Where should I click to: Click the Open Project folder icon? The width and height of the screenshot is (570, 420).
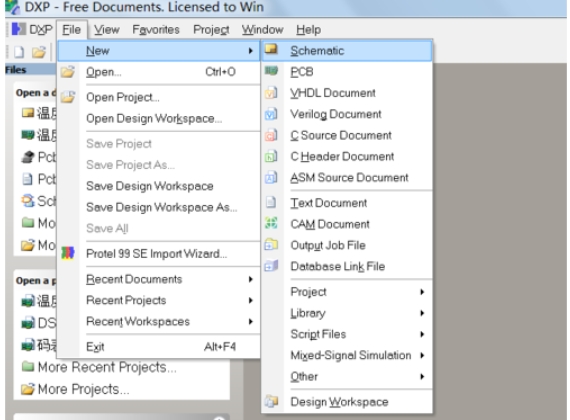pos(68,97)
